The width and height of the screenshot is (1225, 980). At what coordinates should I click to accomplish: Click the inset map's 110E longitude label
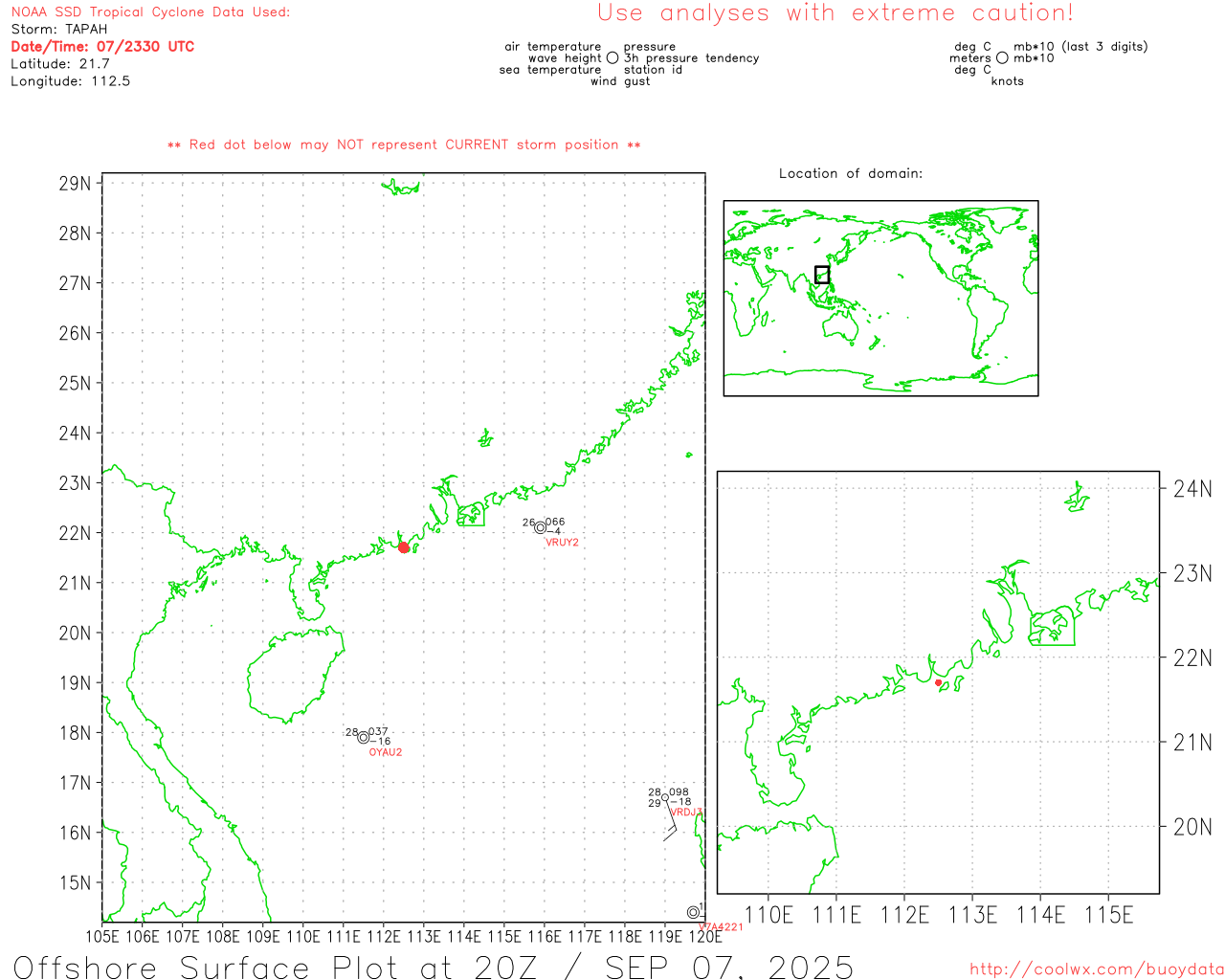pyautogui.click(x=768, y=915)
